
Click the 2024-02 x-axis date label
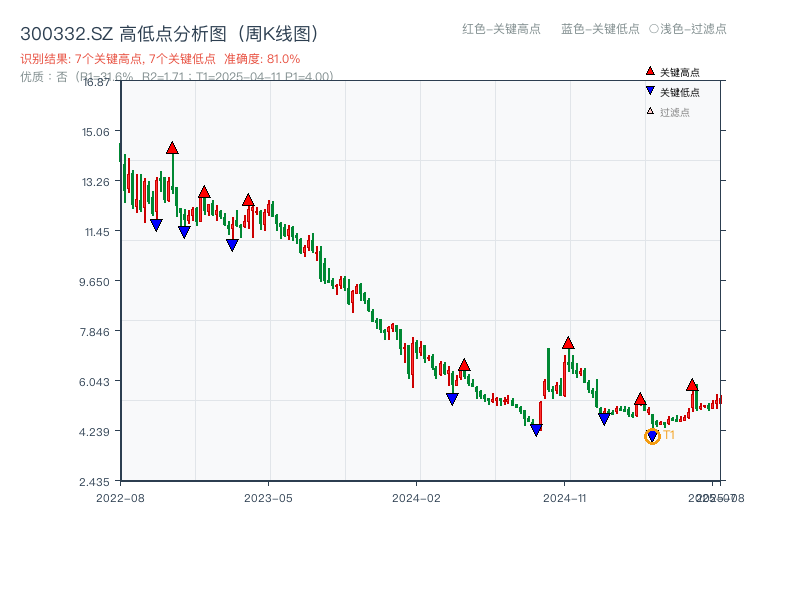[416, 497]
